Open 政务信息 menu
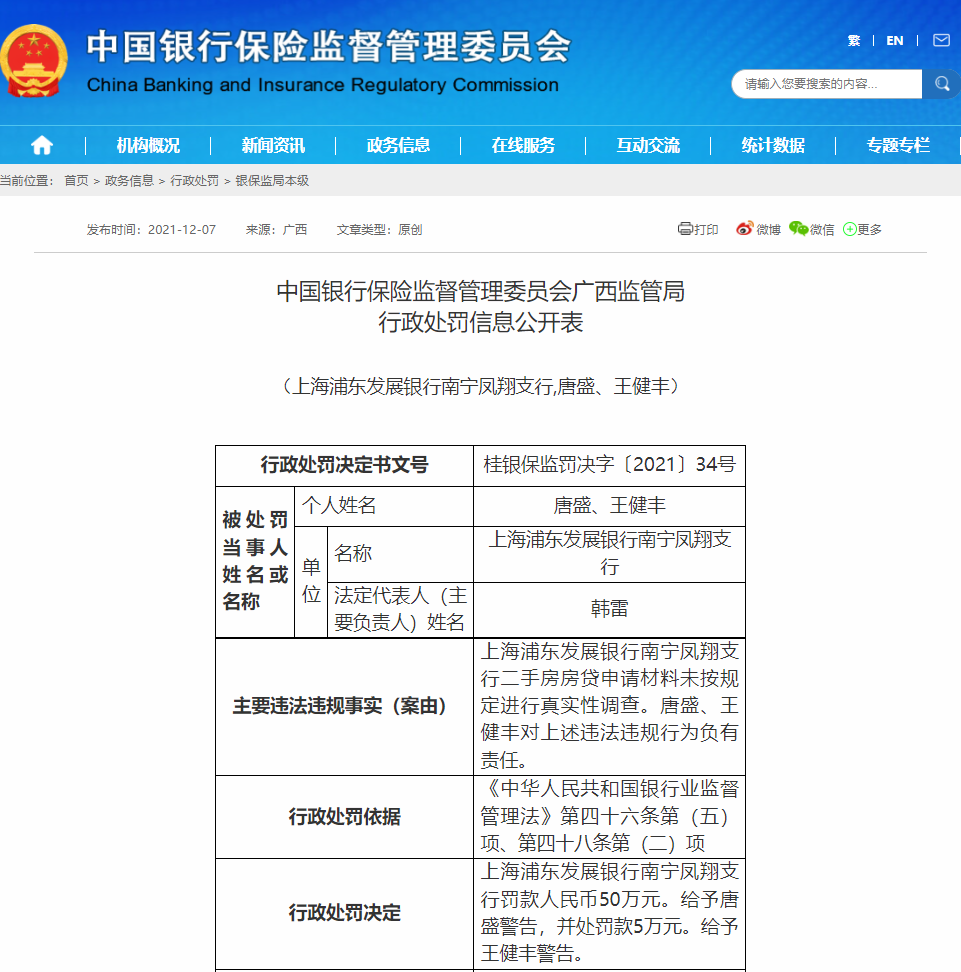The width and height of the screenshot is (961, 972). (398, 145)
